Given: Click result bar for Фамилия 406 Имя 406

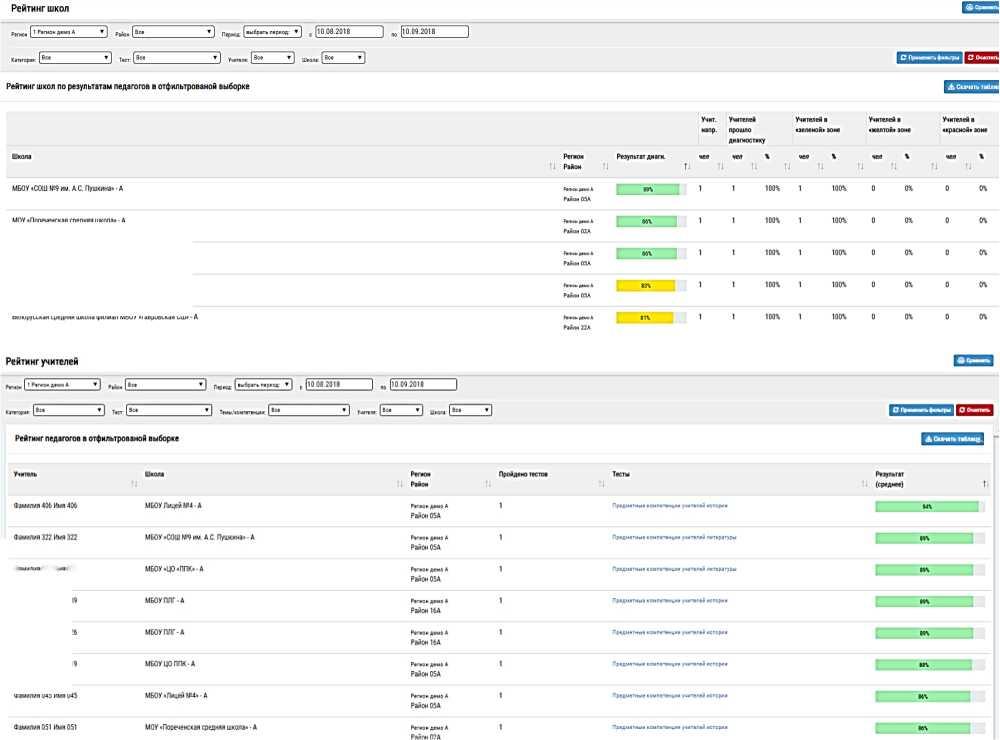Looking at the screenshot, I should (x=927, y=507).
